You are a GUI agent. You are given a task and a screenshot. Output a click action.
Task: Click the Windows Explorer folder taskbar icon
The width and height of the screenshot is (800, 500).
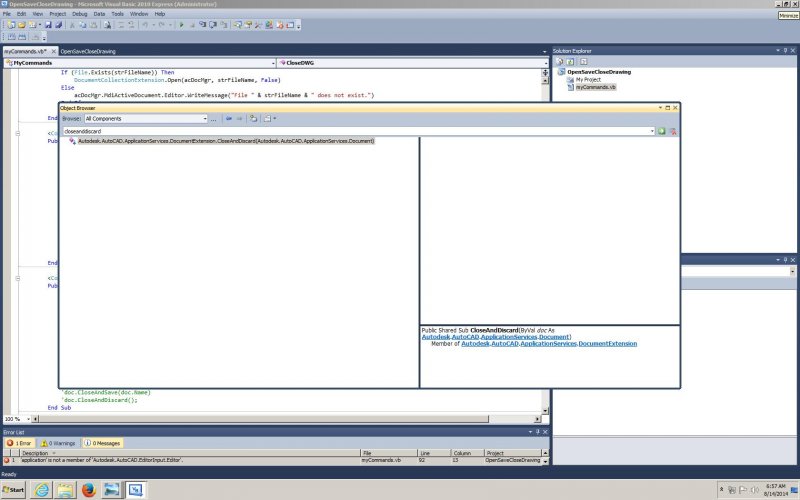click(x=65, y=490)
